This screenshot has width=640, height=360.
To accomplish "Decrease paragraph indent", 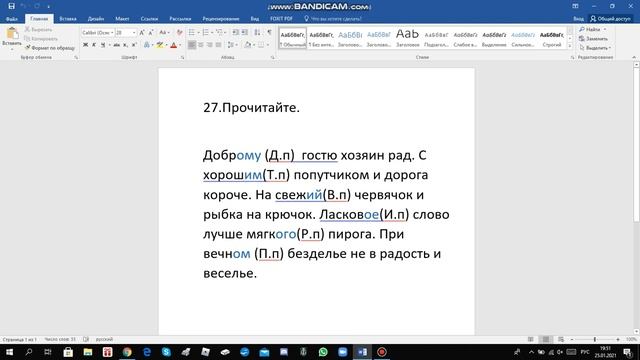I will [236, 33].
